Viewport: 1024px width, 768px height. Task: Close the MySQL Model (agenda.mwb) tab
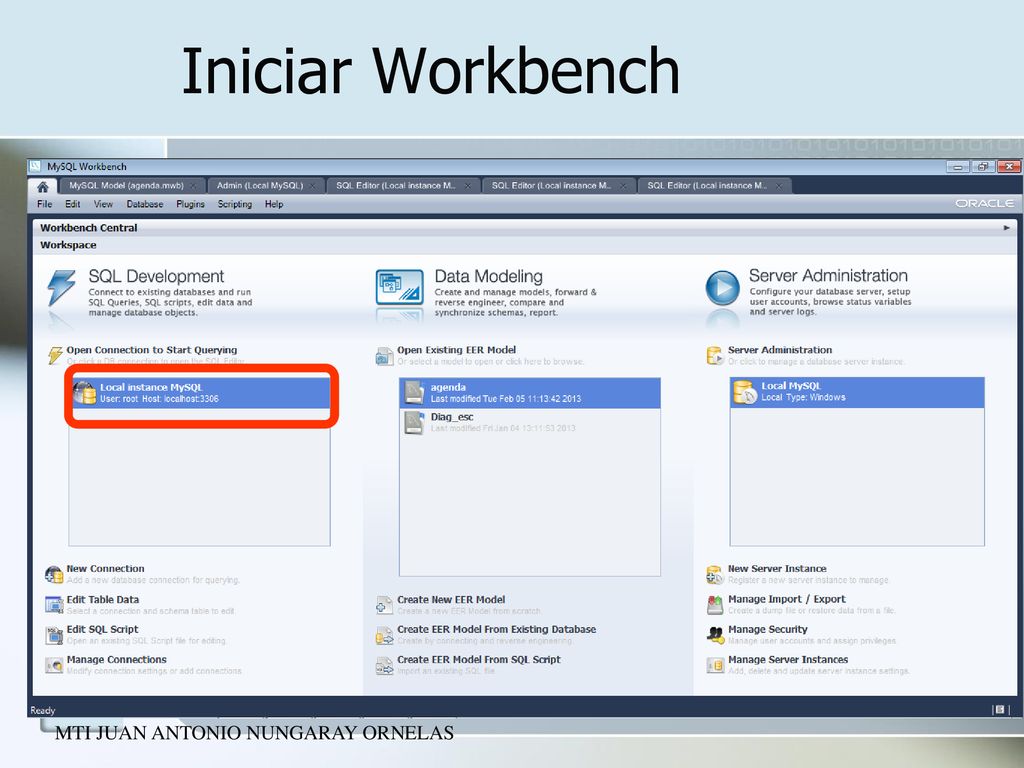pos(193,186)
